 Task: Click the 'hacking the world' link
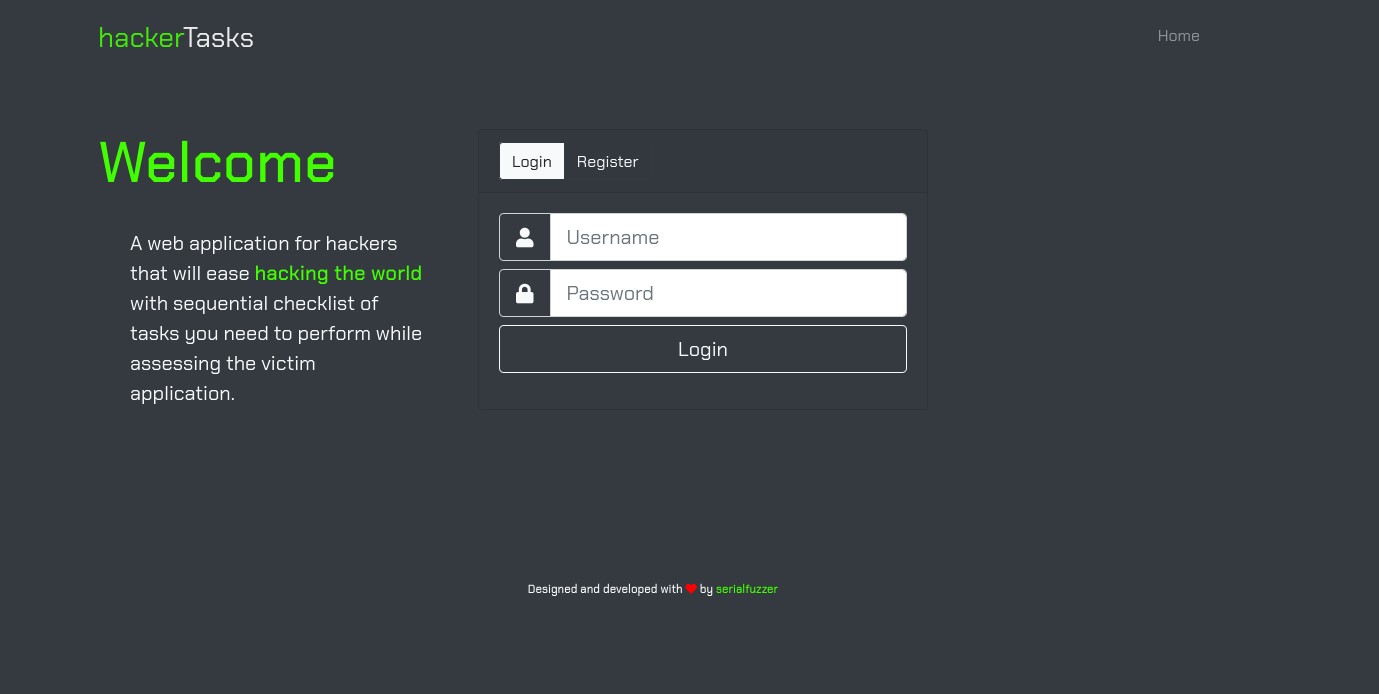pyautogui.click(x=338, y=273)
